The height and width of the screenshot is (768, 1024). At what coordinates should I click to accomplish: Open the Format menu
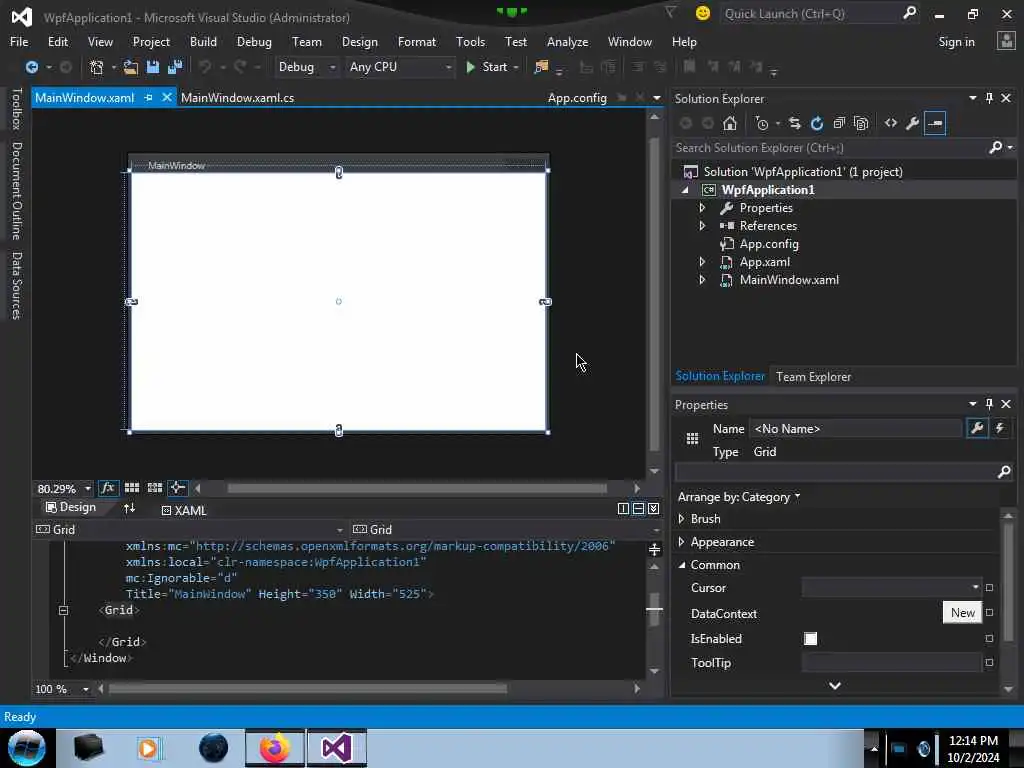417,42
